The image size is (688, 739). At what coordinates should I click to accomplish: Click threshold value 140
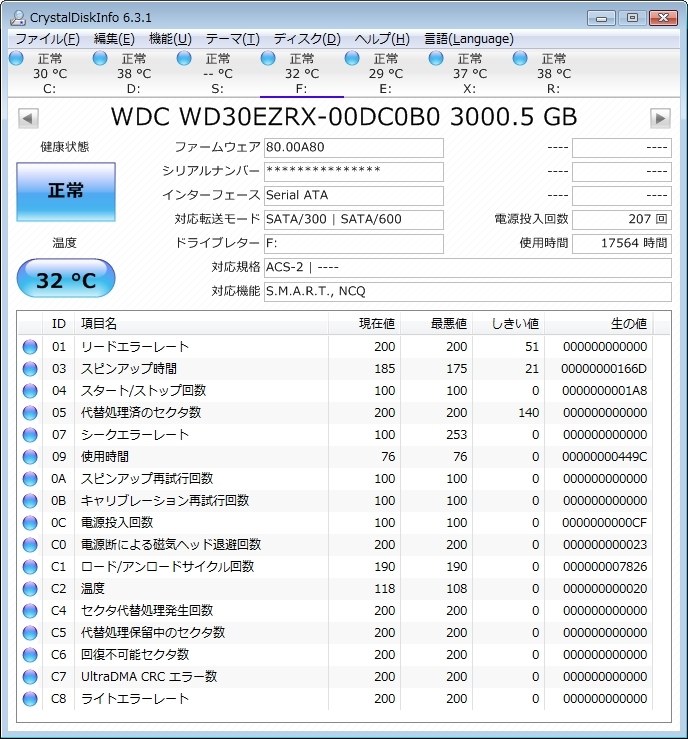click(x=529, y=413)
